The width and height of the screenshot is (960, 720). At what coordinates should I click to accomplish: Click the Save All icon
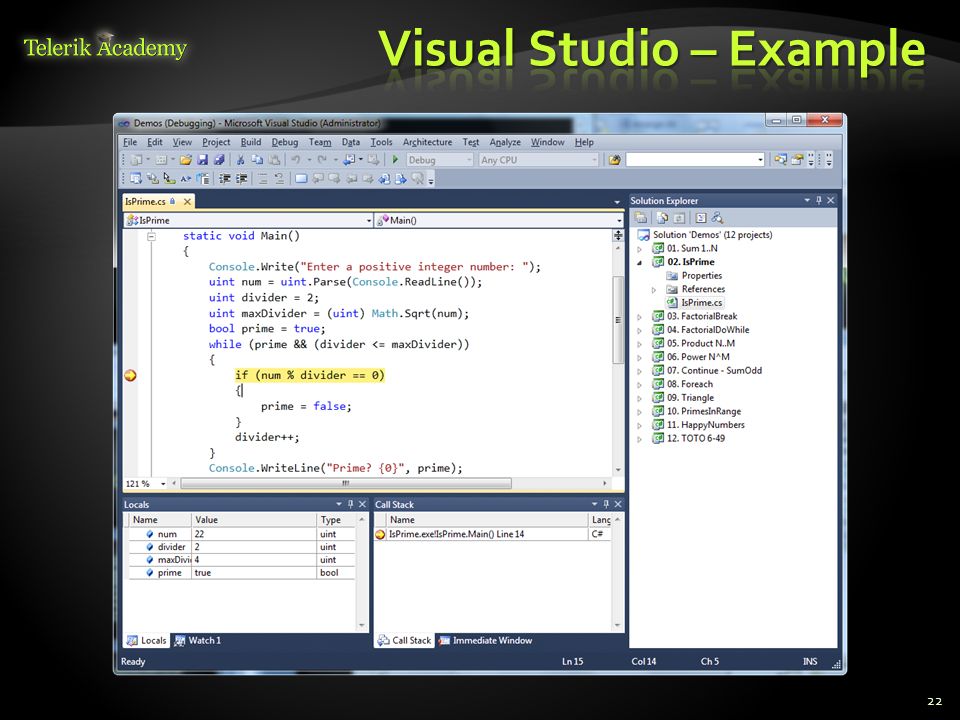pyautogui.click(x=219, y=160)
